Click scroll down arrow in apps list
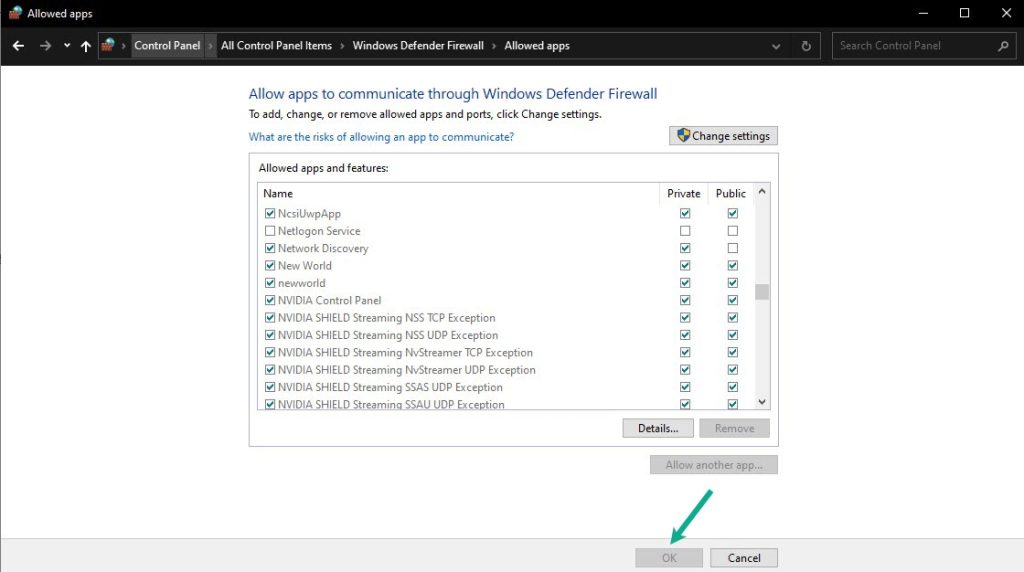 [x=761, y=402]
